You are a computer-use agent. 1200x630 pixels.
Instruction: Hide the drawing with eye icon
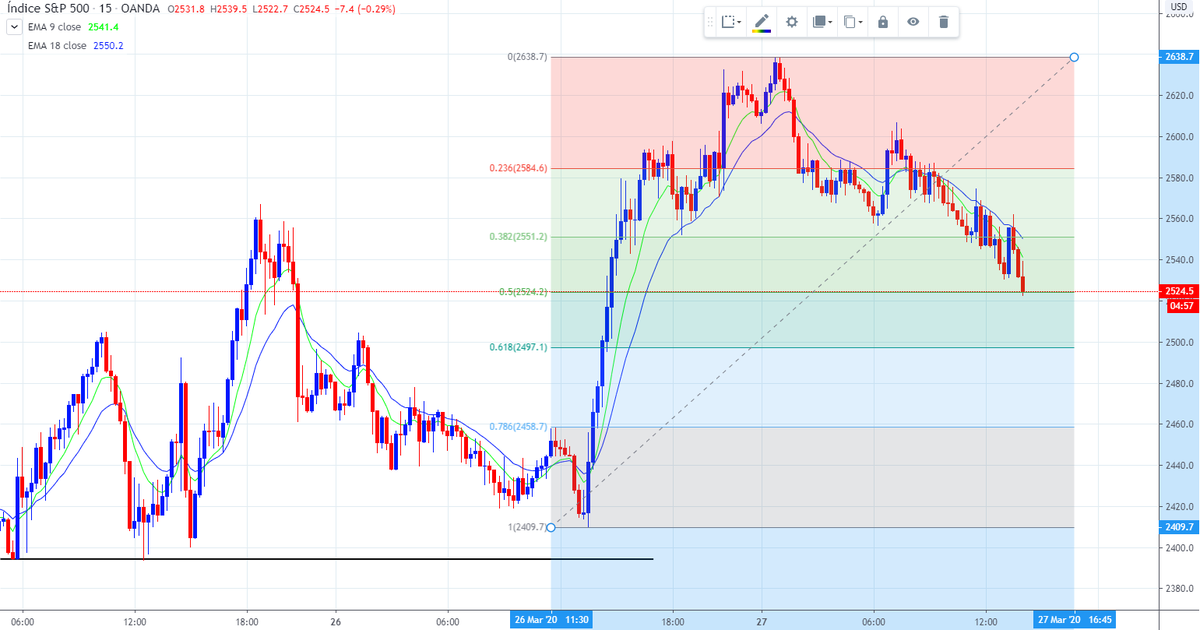click(x=913, y=21)
